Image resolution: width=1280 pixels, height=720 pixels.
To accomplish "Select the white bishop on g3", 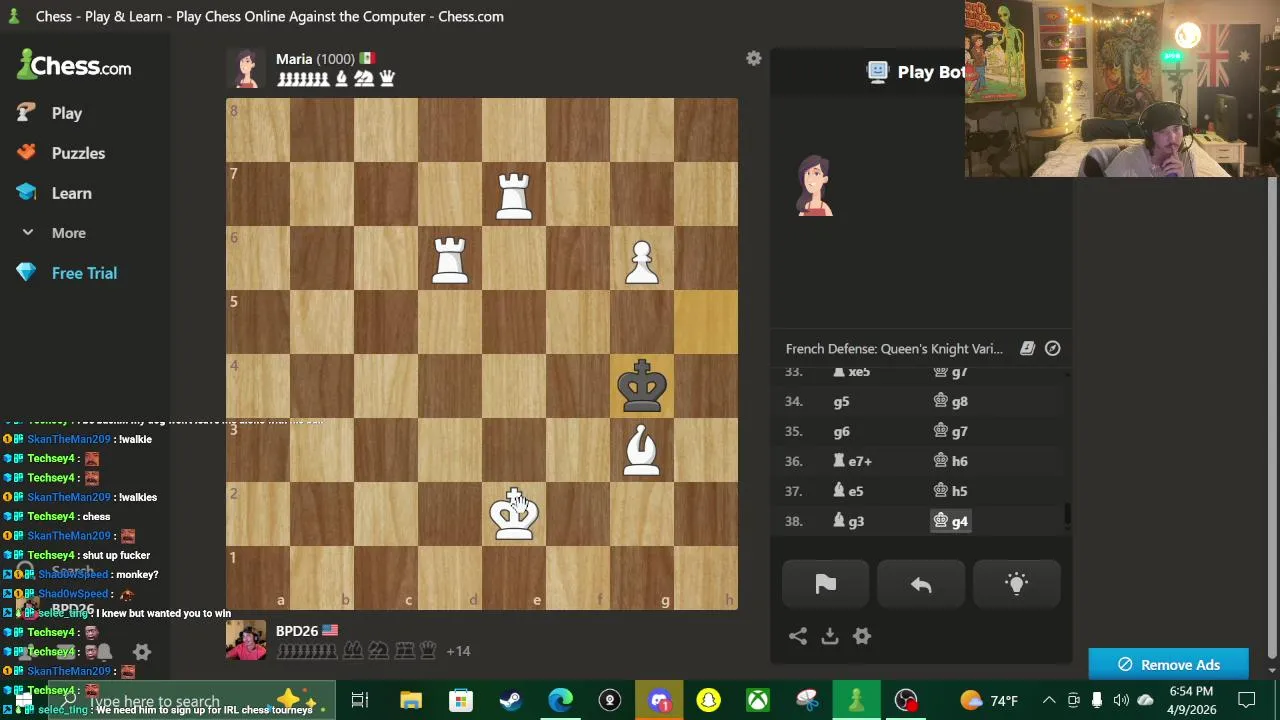I will (x=642, y=450).
